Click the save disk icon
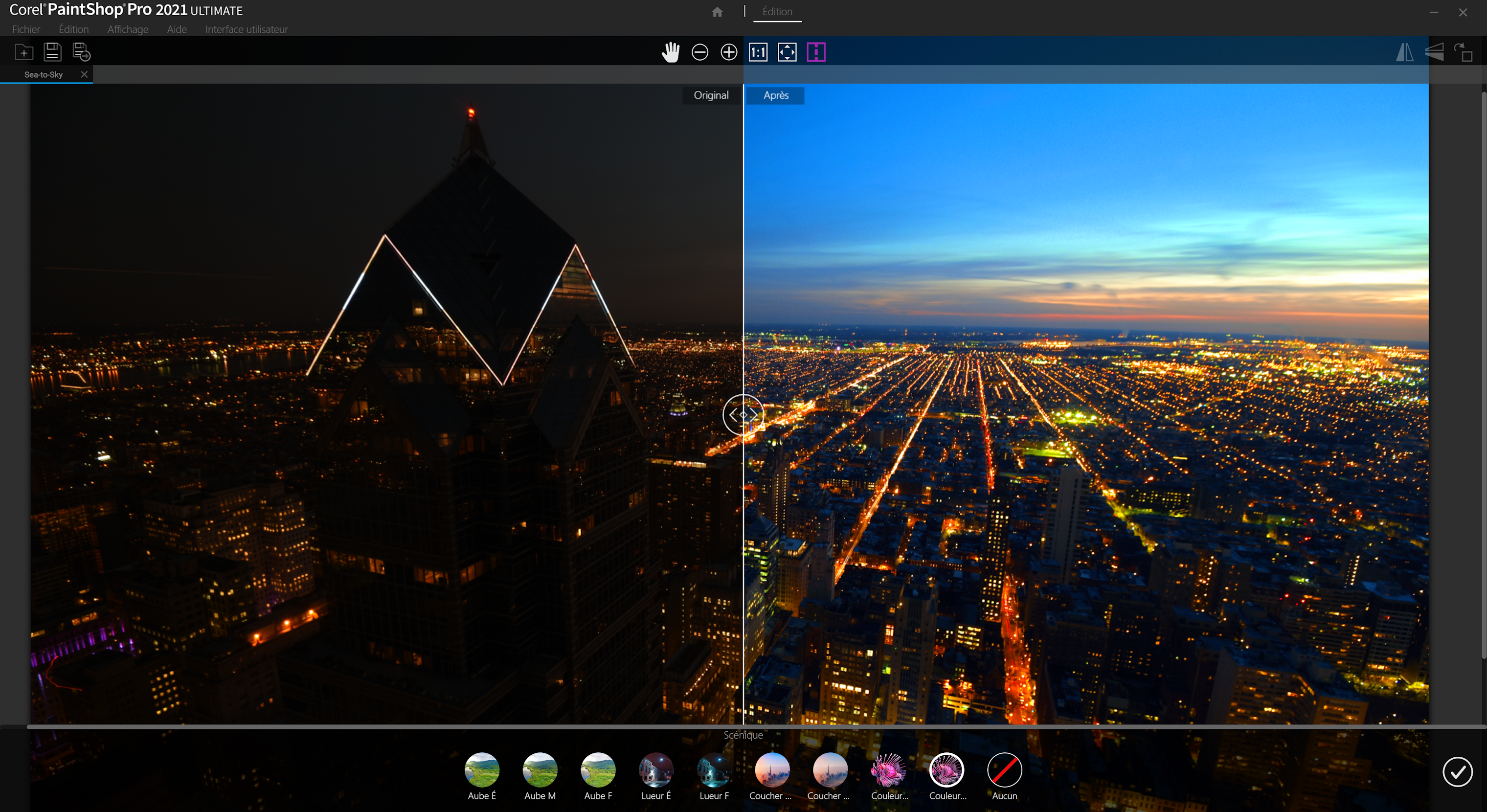 coord(52,52)
